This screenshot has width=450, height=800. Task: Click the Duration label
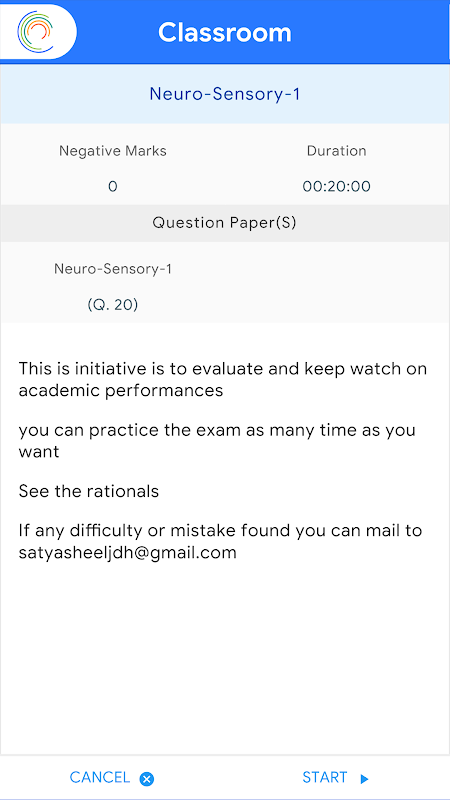tap(336, 151)
